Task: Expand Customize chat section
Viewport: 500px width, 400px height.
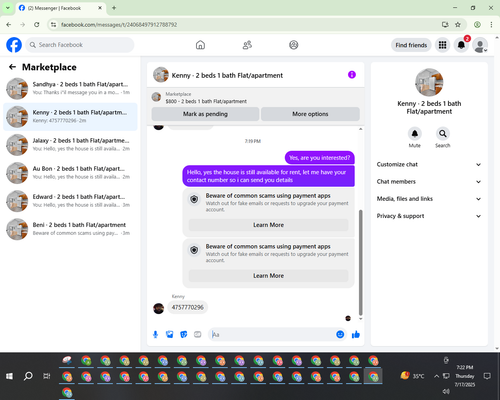Action: coord(429,164)
